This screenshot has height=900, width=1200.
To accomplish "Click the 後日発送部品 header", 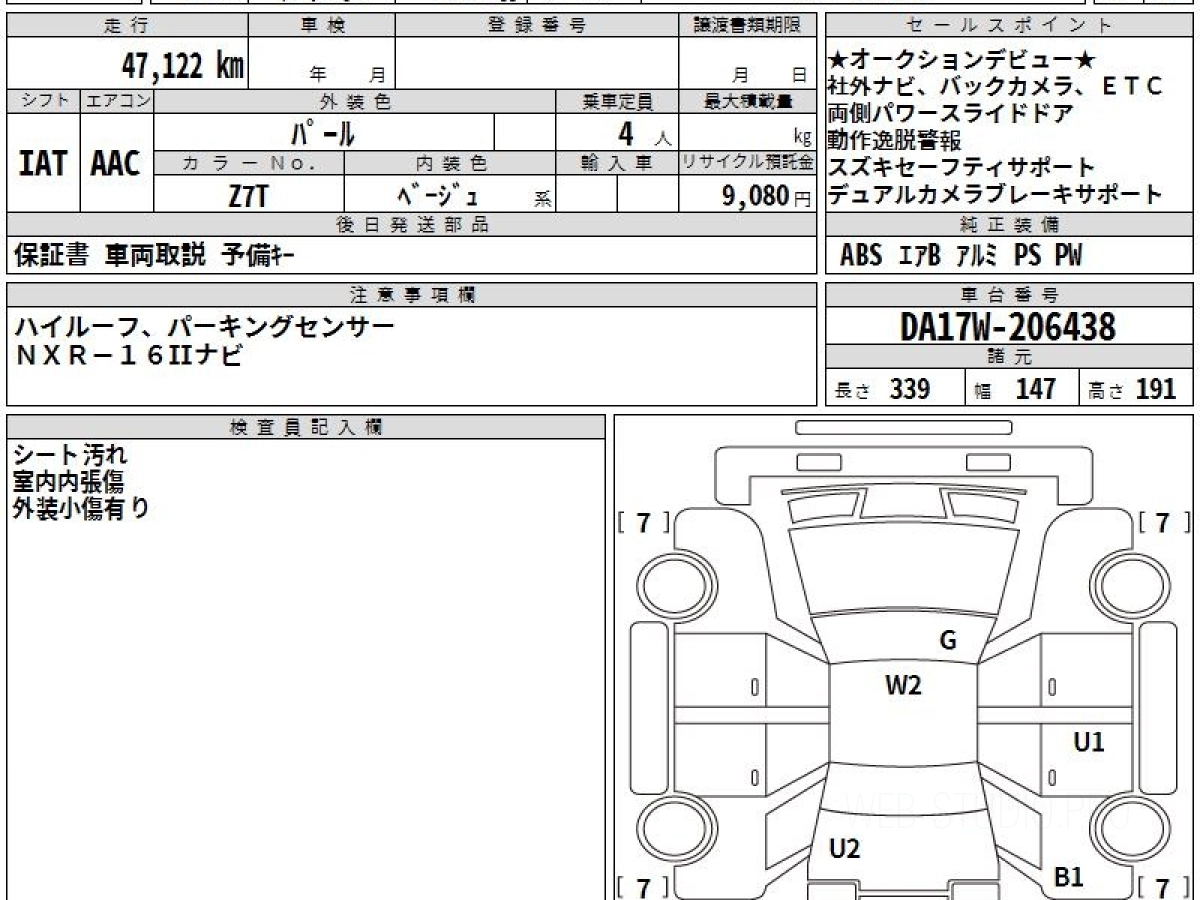I will click(x=412, y=225).
